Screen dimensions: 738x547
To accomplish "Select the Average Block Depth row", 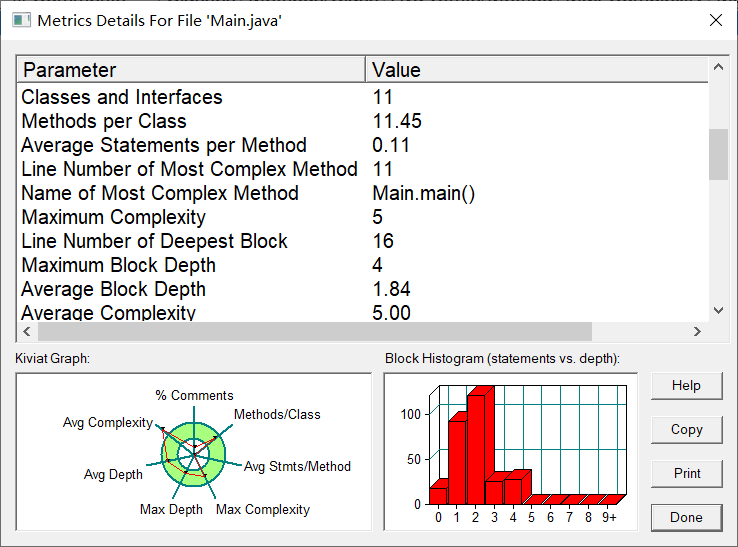I will 362,289.
